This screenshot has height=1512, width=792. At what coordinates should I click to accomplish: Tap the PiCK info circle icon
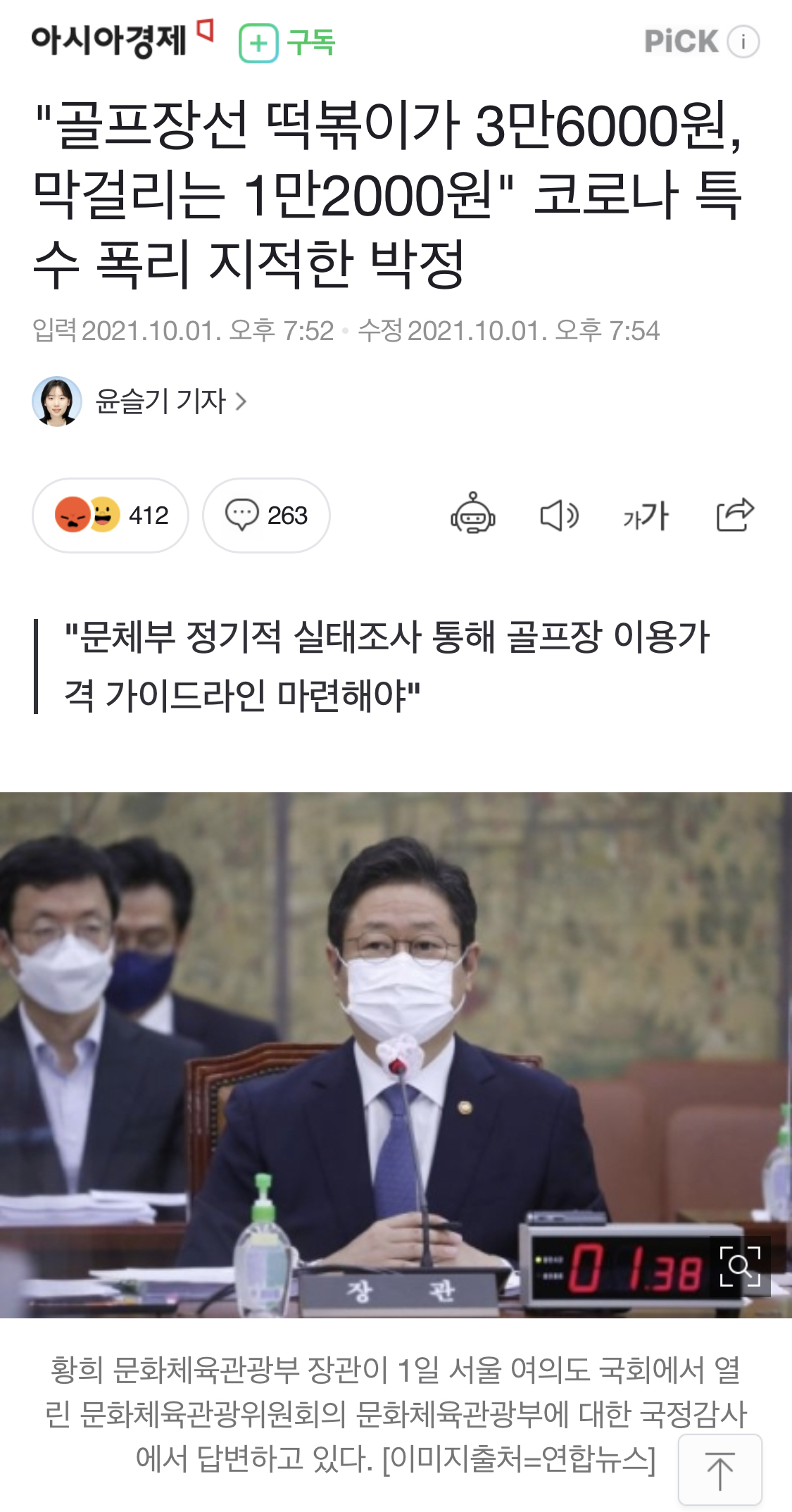pos(743,42)
